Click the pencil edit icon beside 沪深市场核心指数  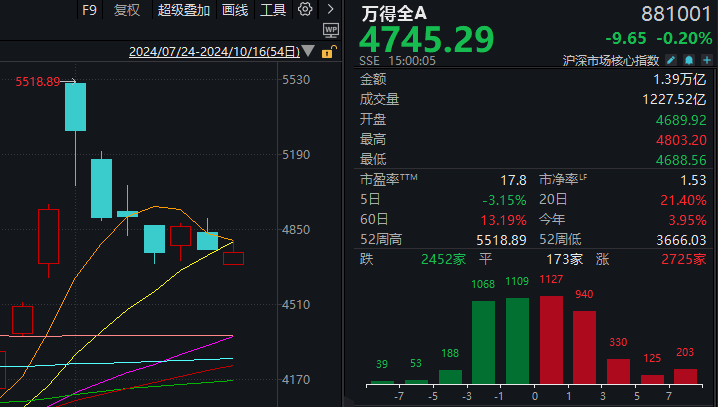coord(670,60)
